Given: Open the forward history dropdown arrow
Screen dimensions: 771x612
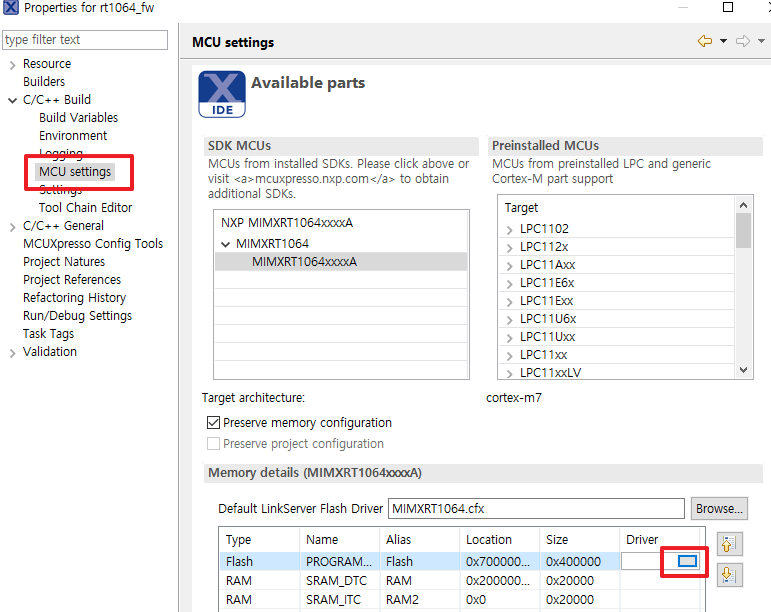Looking at the screenshot, I should (761, 41).
